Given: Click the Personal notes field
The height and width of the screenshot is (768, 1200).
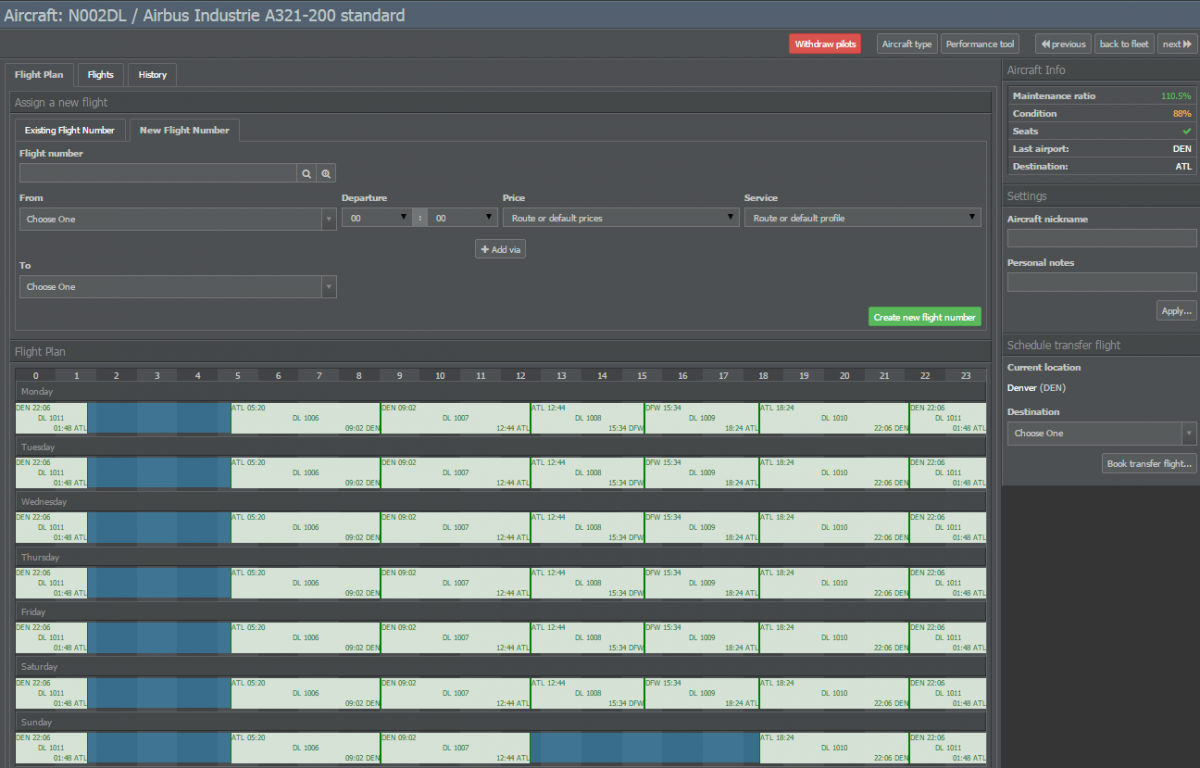Looking at the screenshot, I should [1102, 282].
